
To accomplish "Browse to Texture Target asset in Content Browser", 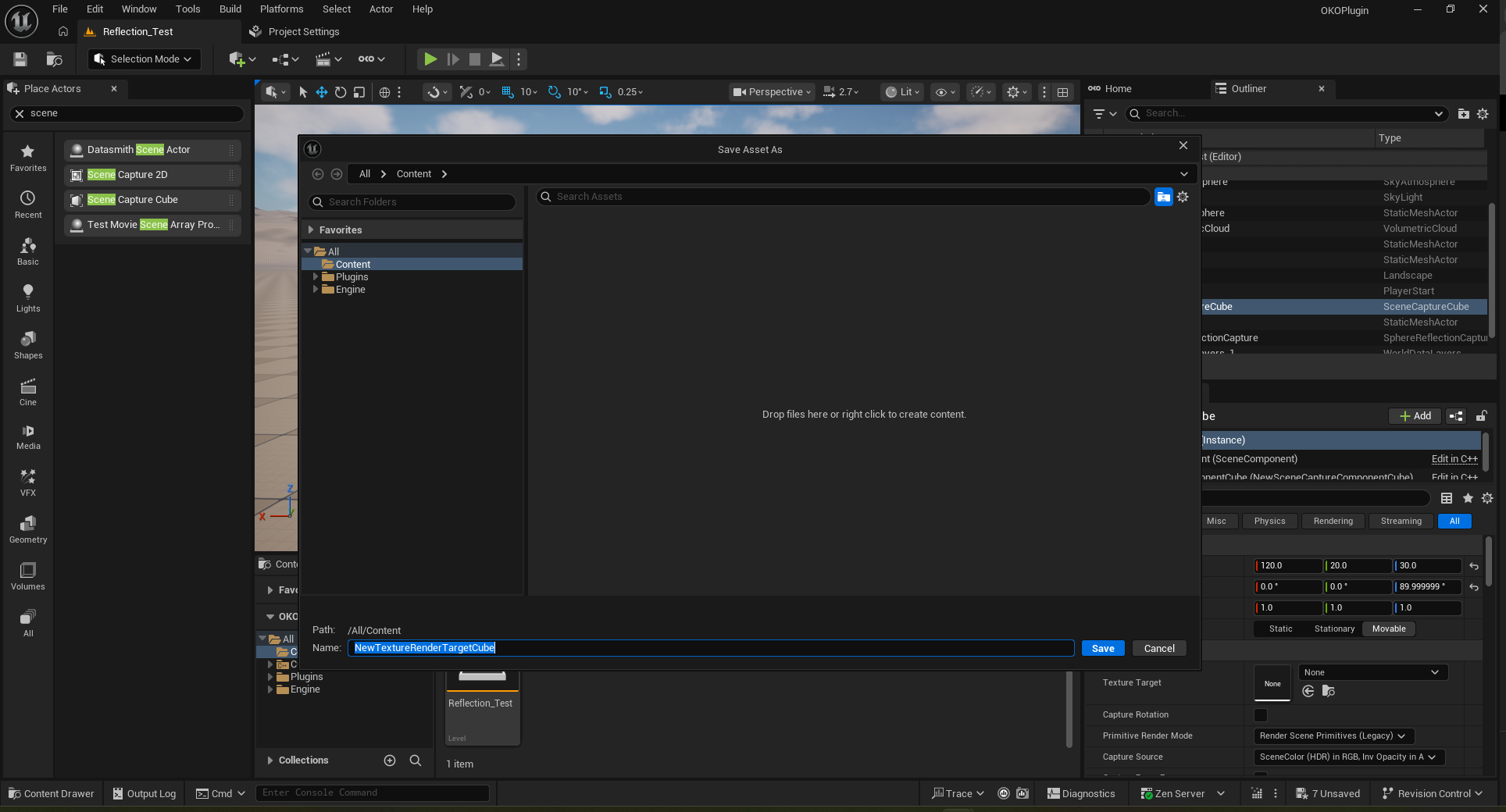I will pyautogui.click(x=1328, y=691).
